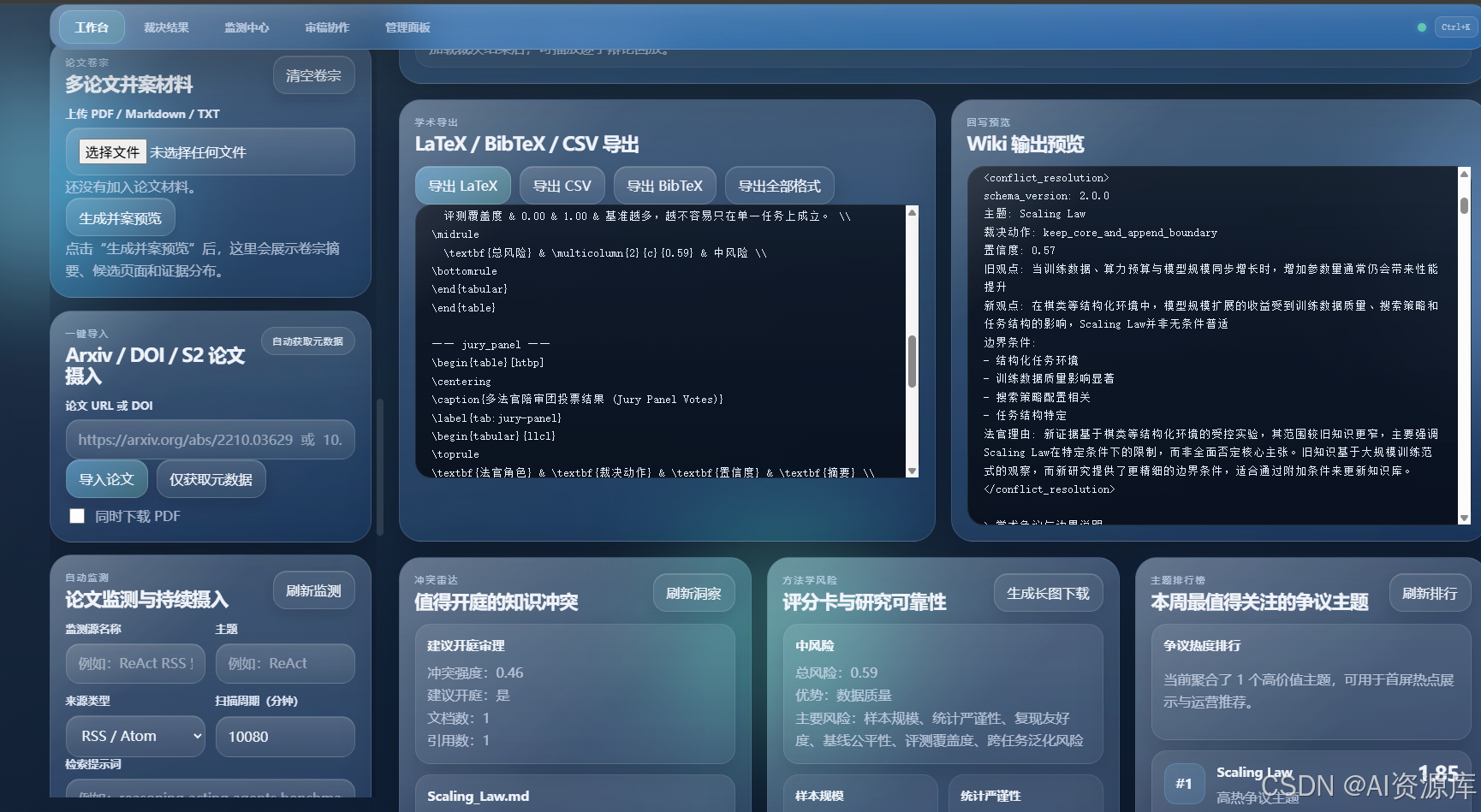The image size is (1481, 812).
Task: Click the 争议热度排行 card
Action: click(x=1311, y=682)
